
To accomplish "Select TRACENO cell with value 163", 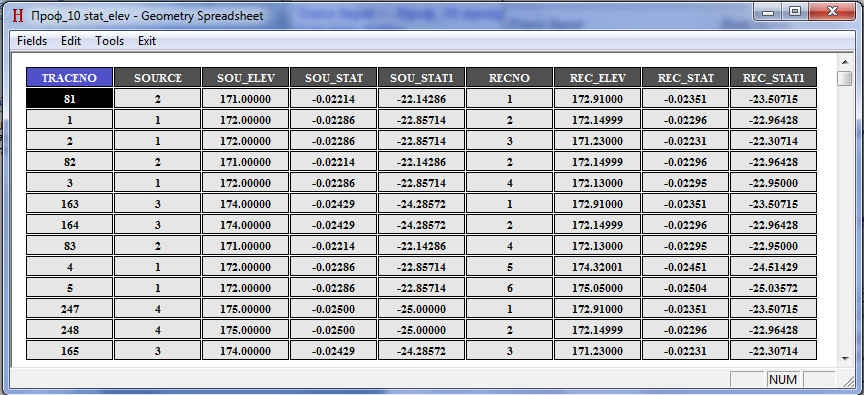I will tap(69, 204).
